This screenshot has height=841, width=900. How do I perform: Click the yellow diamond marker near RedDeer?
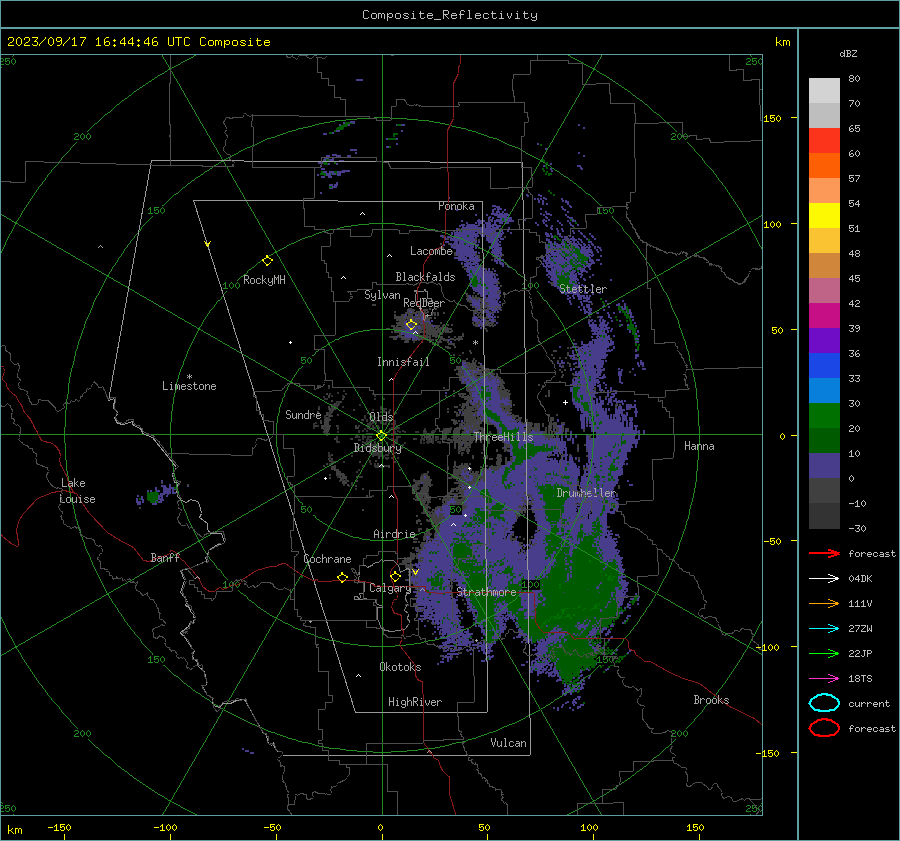[x=411, y=325]
